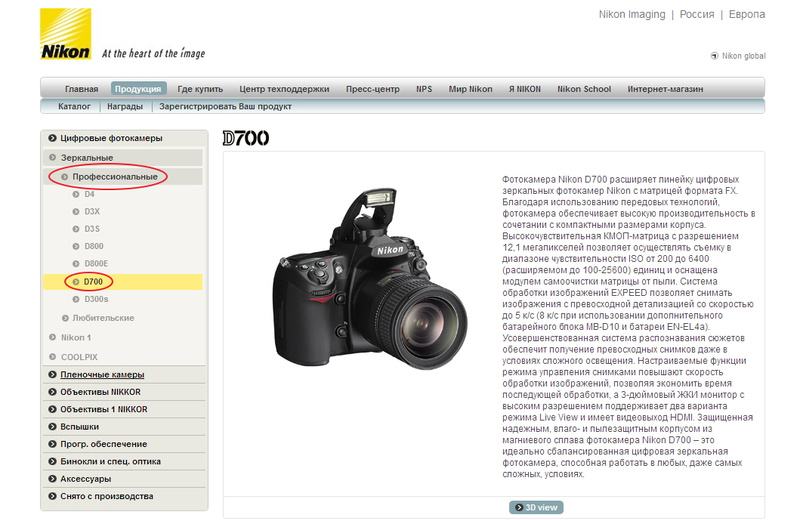Collapse the Зеркальные category
Screen dimensions: 800x520
coord(89,158)
